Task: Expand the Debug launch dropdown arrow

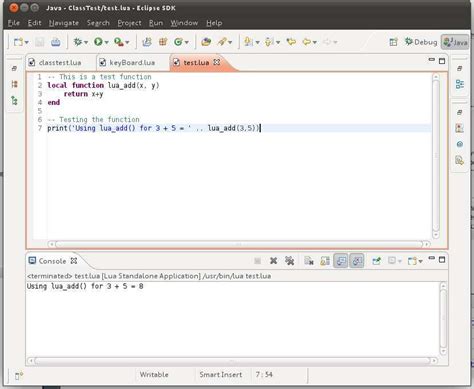Action: [x=86, y=42]
